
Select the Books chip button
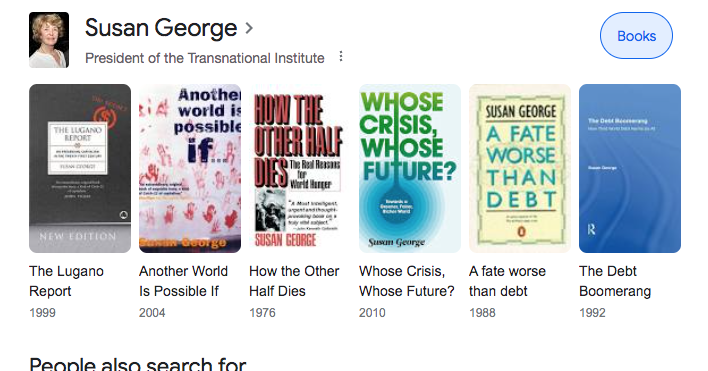(636, 36)
